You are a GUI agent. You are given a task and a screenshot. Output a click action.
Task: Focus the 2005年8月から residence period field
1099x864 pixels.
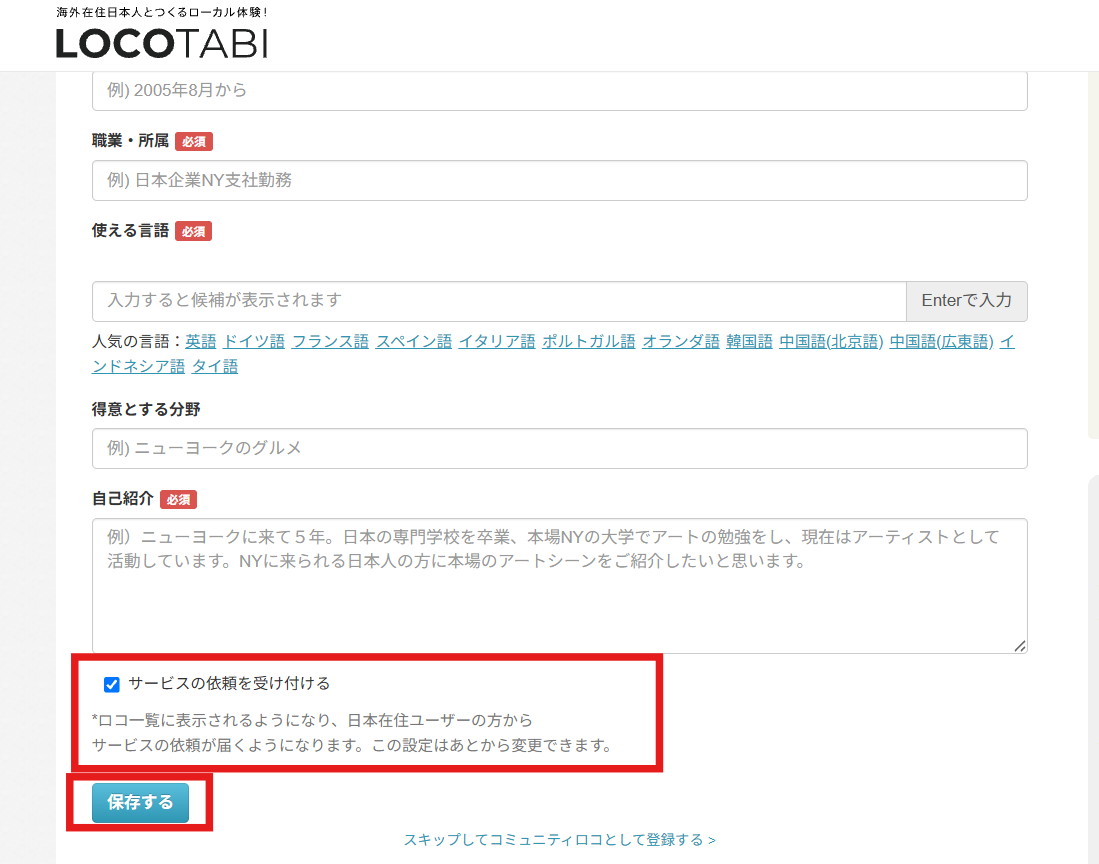coord(559,90)
